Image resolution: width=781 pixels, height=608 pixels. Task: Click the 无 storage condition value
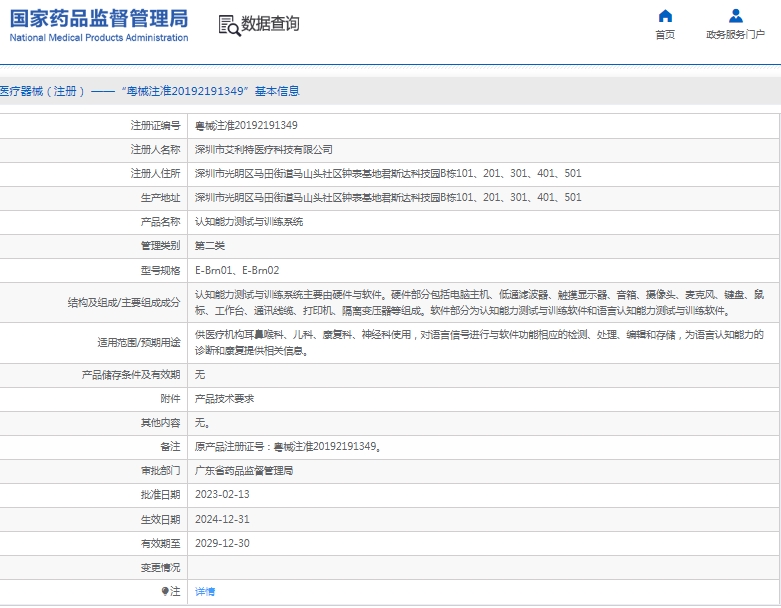coord(200,374)
